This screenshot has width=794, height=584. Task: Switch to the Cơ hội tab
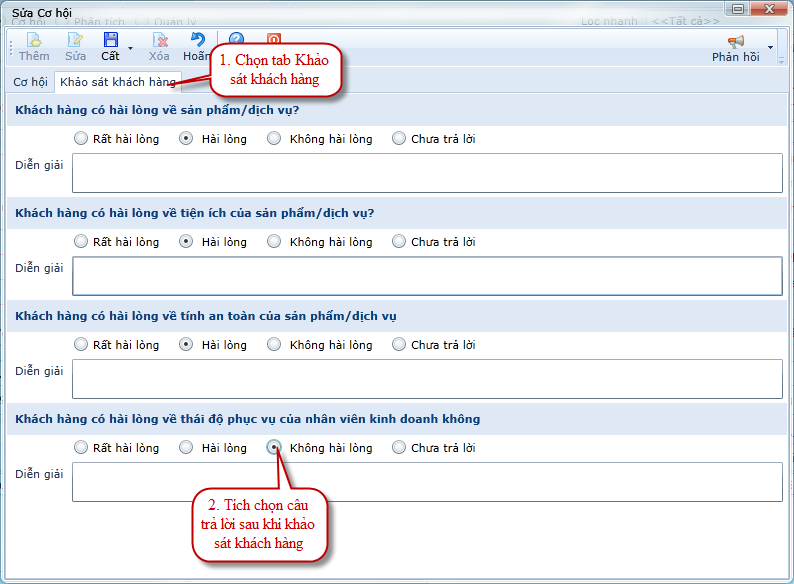point(30,82)
